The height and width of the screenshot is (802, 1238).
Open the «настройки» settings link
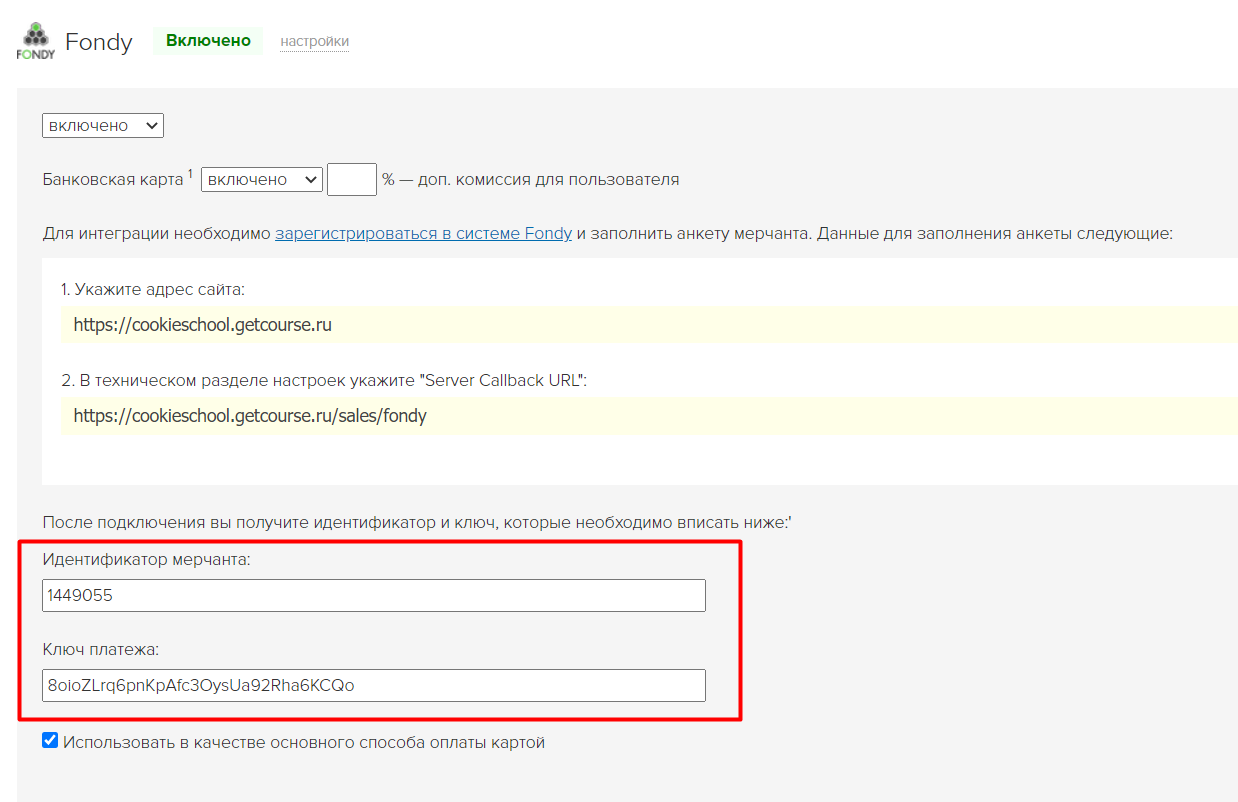(x=314, y=41)
